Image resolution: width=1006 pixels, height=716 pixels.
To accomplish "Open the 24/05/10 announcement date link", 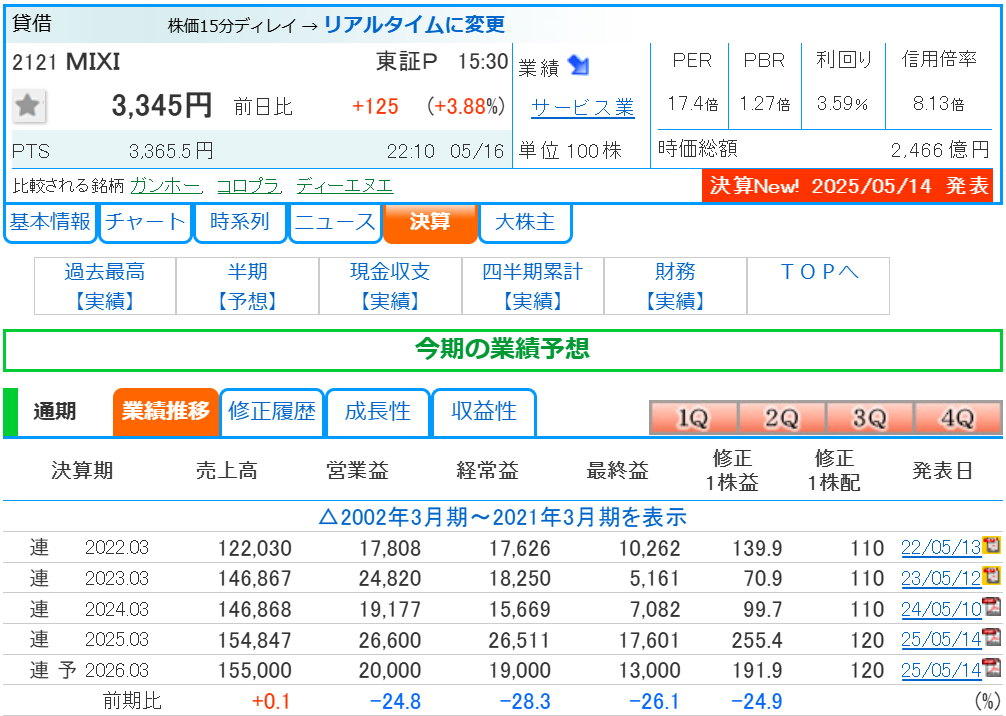I will pos(941,609).
